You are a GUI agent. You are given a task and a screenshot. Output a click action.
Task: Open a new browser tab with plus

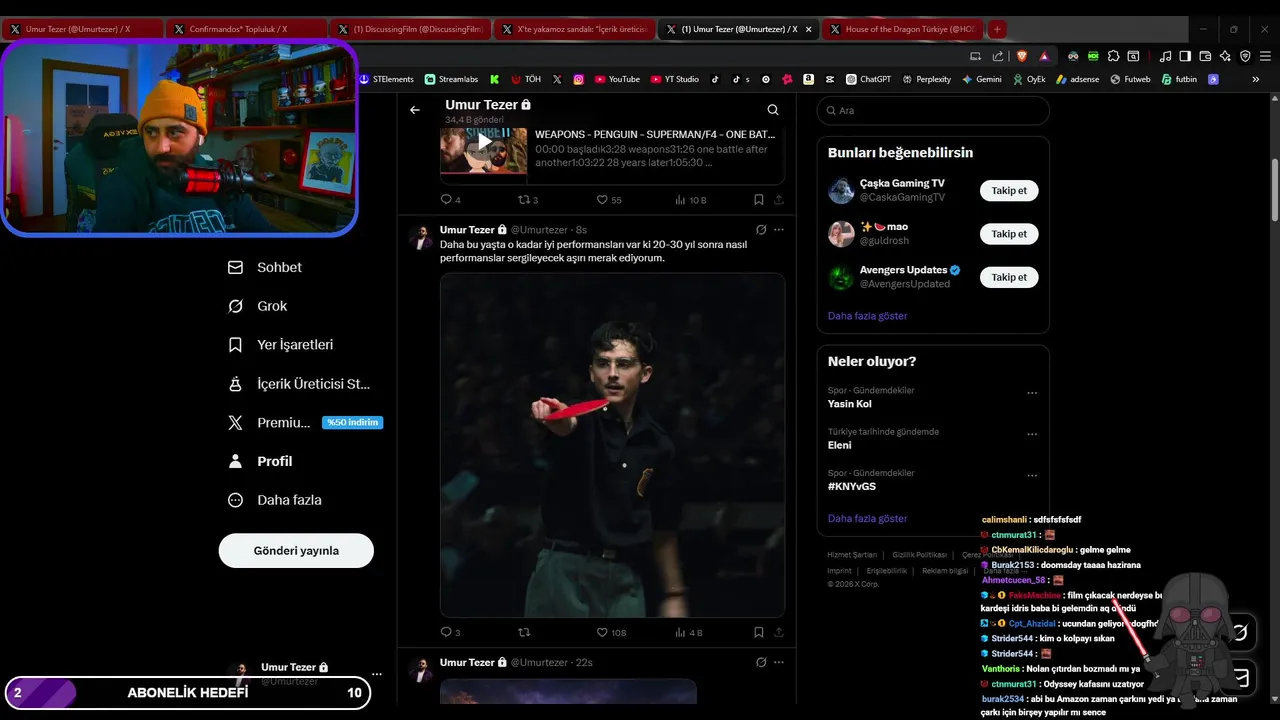point(997,29)
